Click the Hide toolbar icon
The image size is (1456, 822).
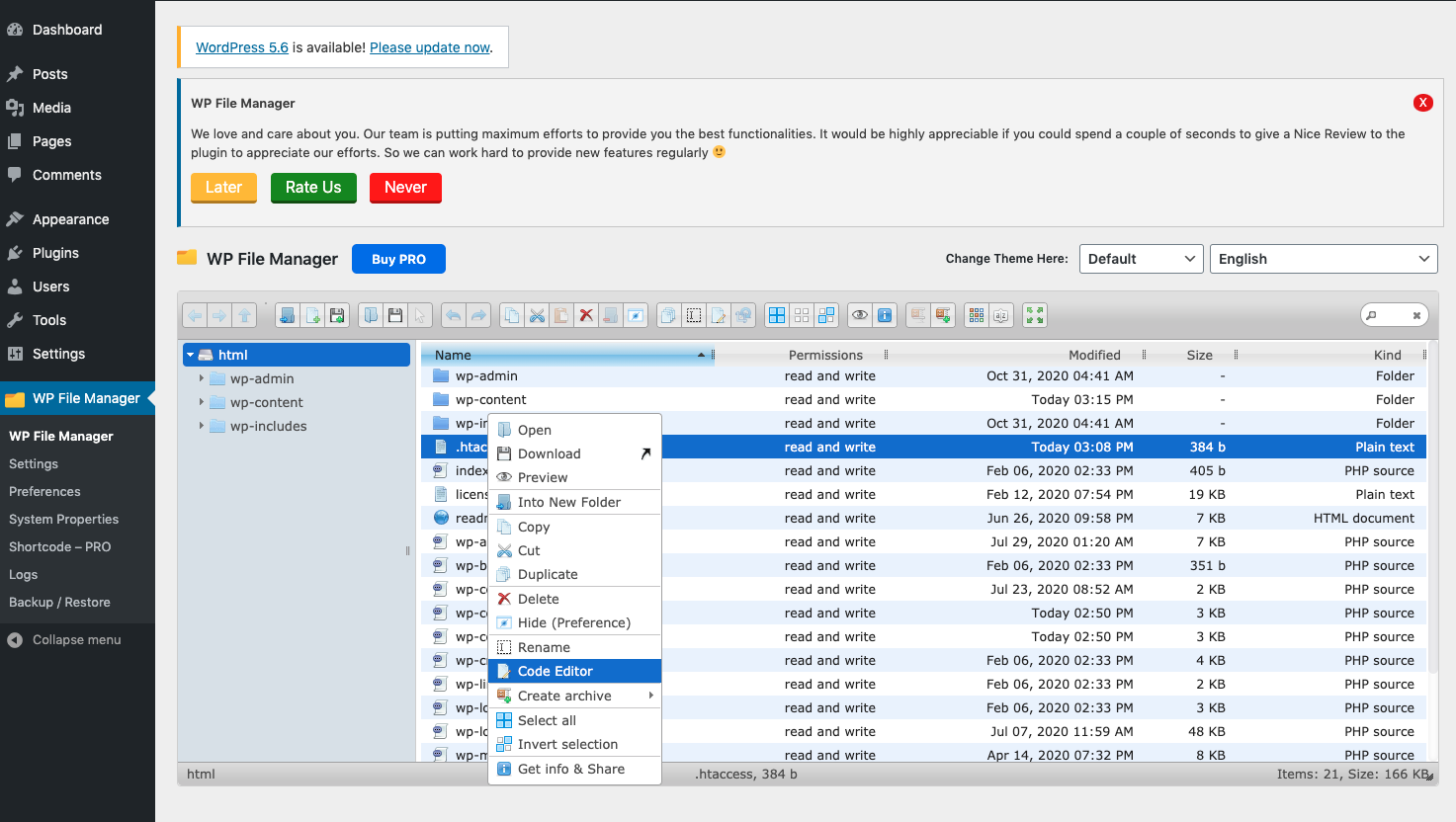[636, 315]
